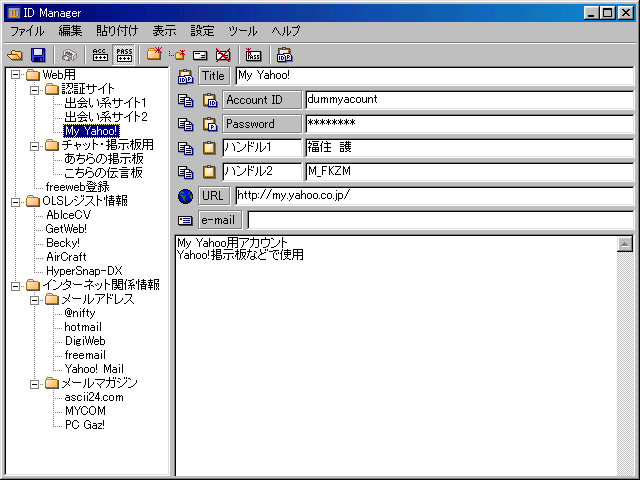Collapse the チャット・掲示板用 folder
Screen dimensions: 640x480
point(35,146)
